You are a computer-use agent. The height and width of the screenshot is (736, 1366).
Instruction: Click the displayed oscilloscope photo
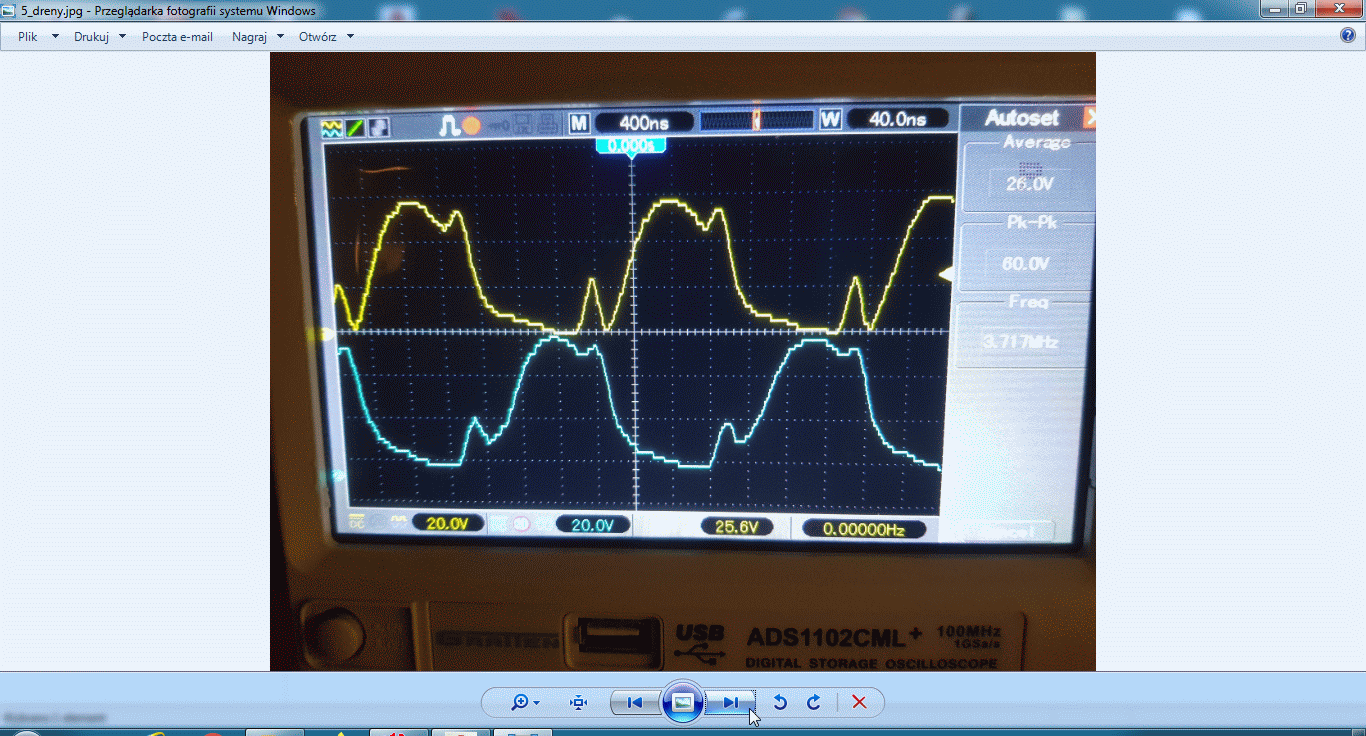[x=682, y=360]
